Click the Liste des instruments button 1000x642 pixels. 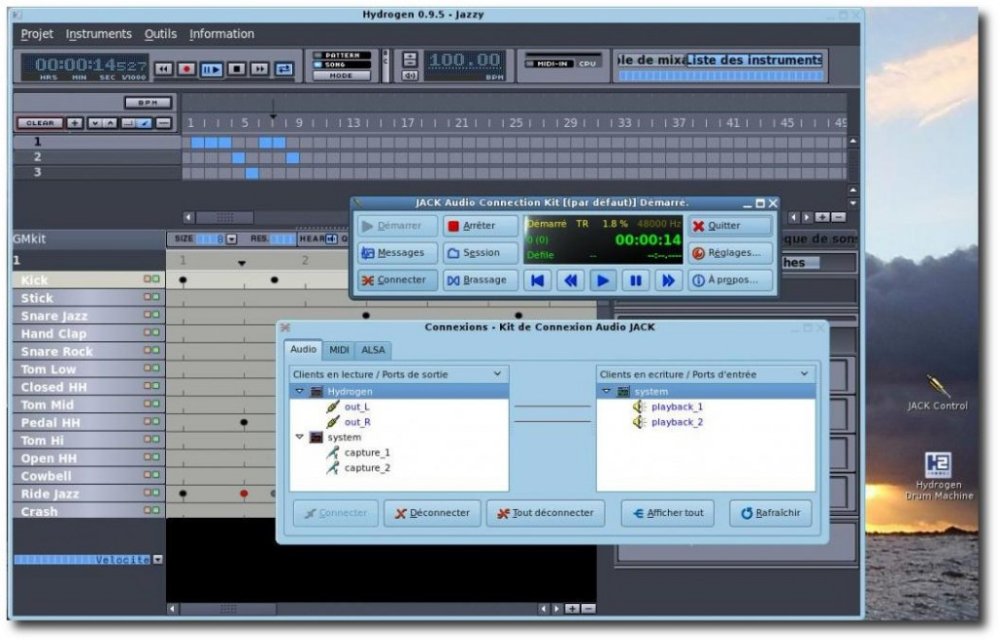click(x=754, y=60)
